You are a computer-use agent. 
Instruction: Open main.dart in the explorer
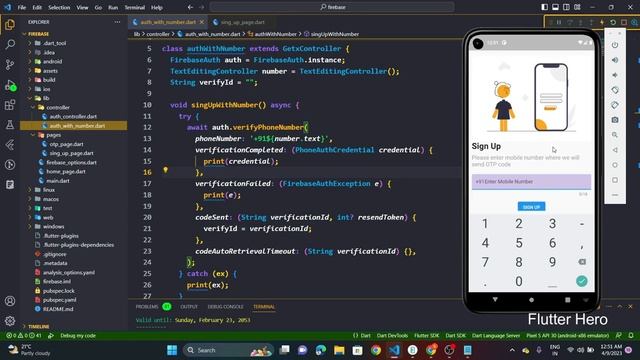point(58,181)
